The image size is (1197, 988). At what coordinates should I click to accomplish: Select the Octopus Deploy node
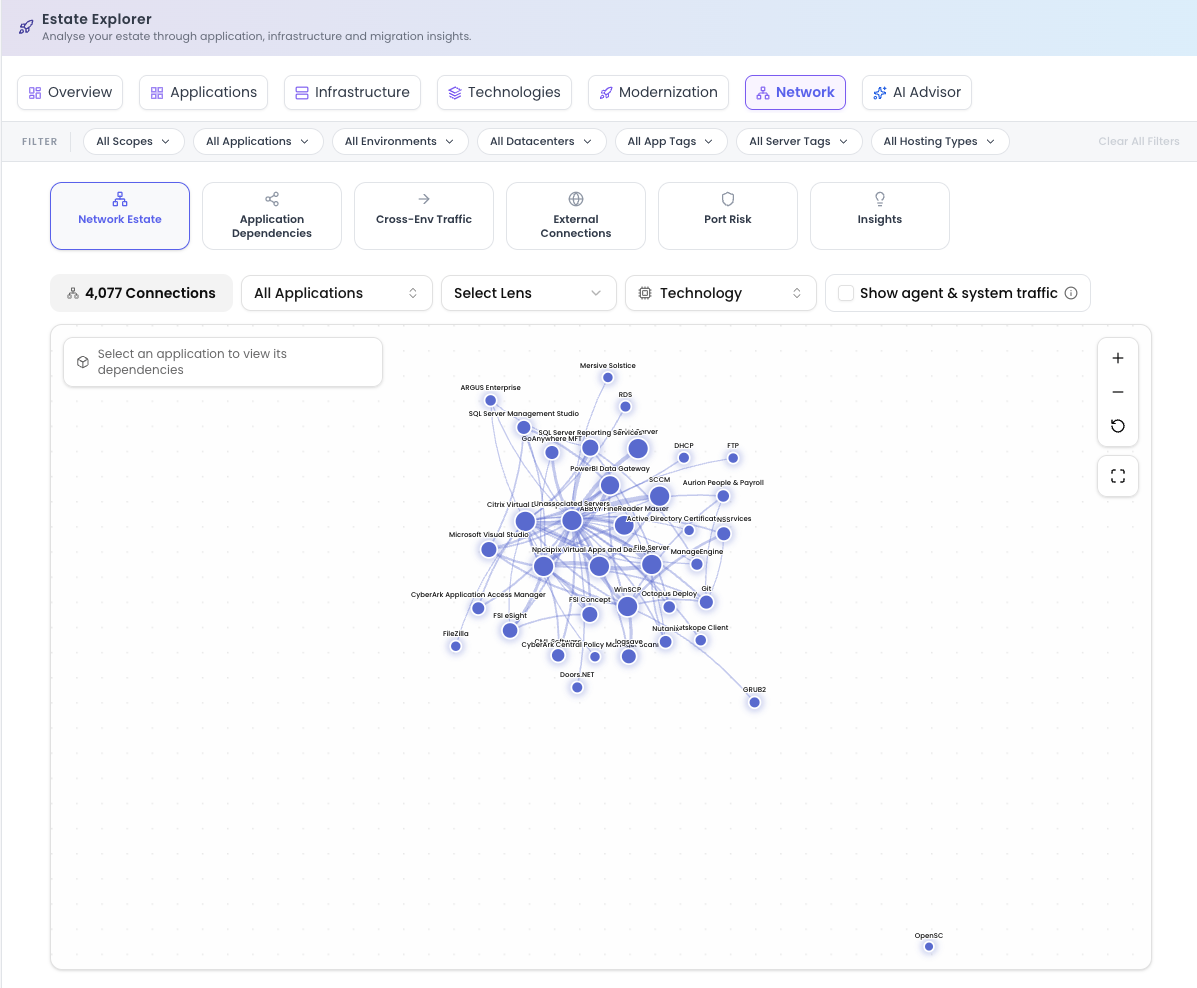click(x=669, y=607)
